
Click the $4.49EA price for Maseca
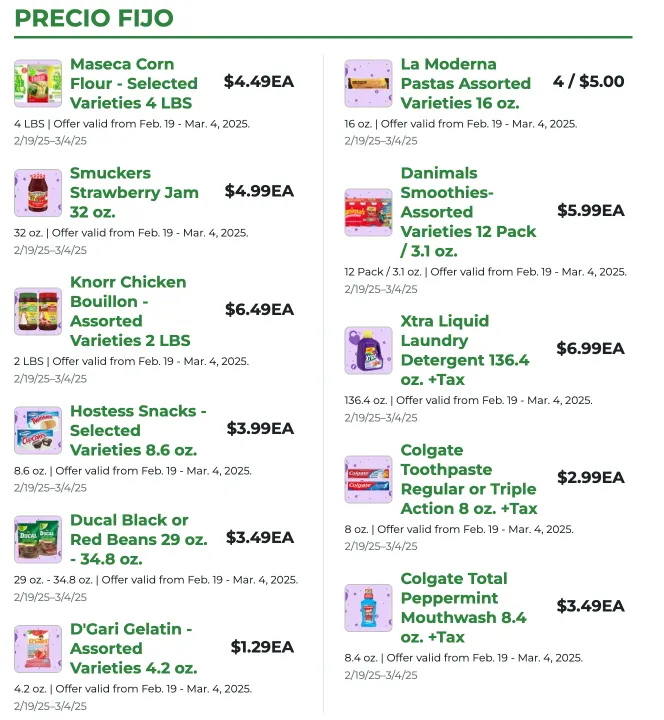point(259,82)
